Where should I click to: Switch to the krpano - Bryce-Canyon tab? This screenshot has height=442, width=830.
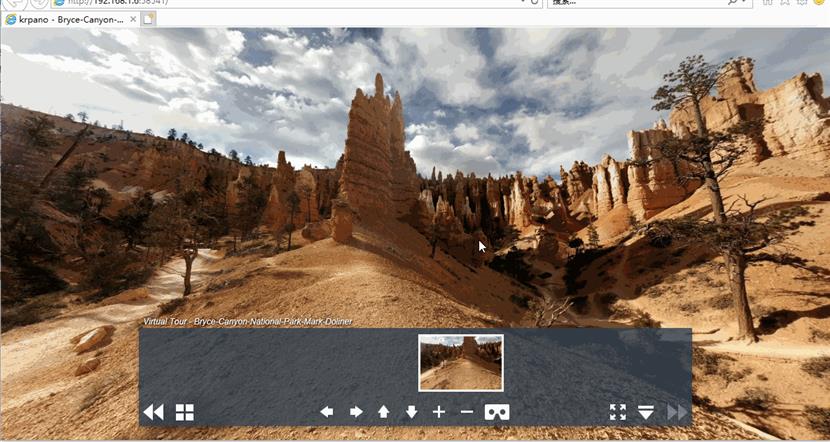coord(70,19)
